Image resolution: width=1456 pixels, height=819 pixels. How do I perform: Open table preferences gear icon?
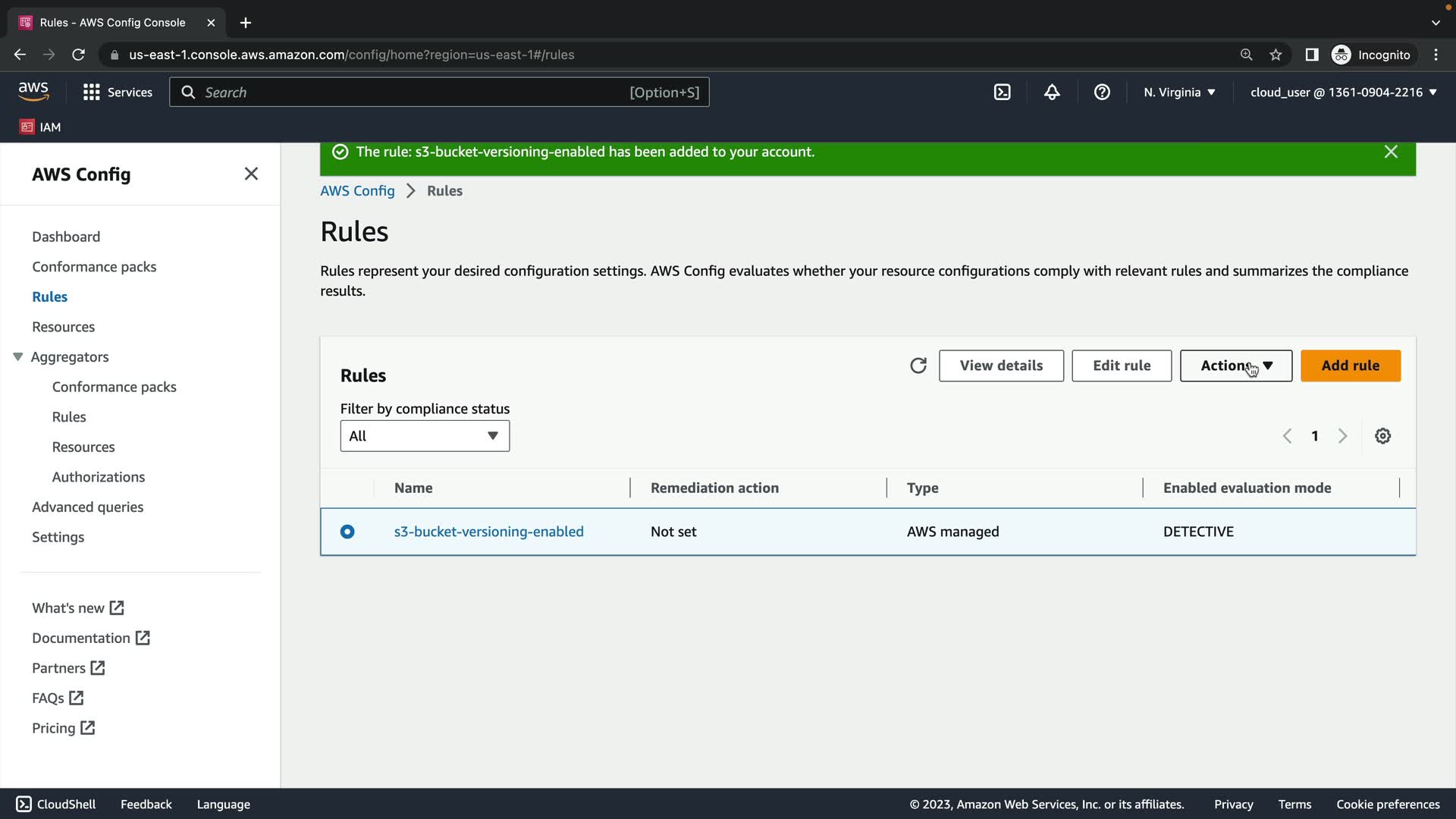point(1382,436)
